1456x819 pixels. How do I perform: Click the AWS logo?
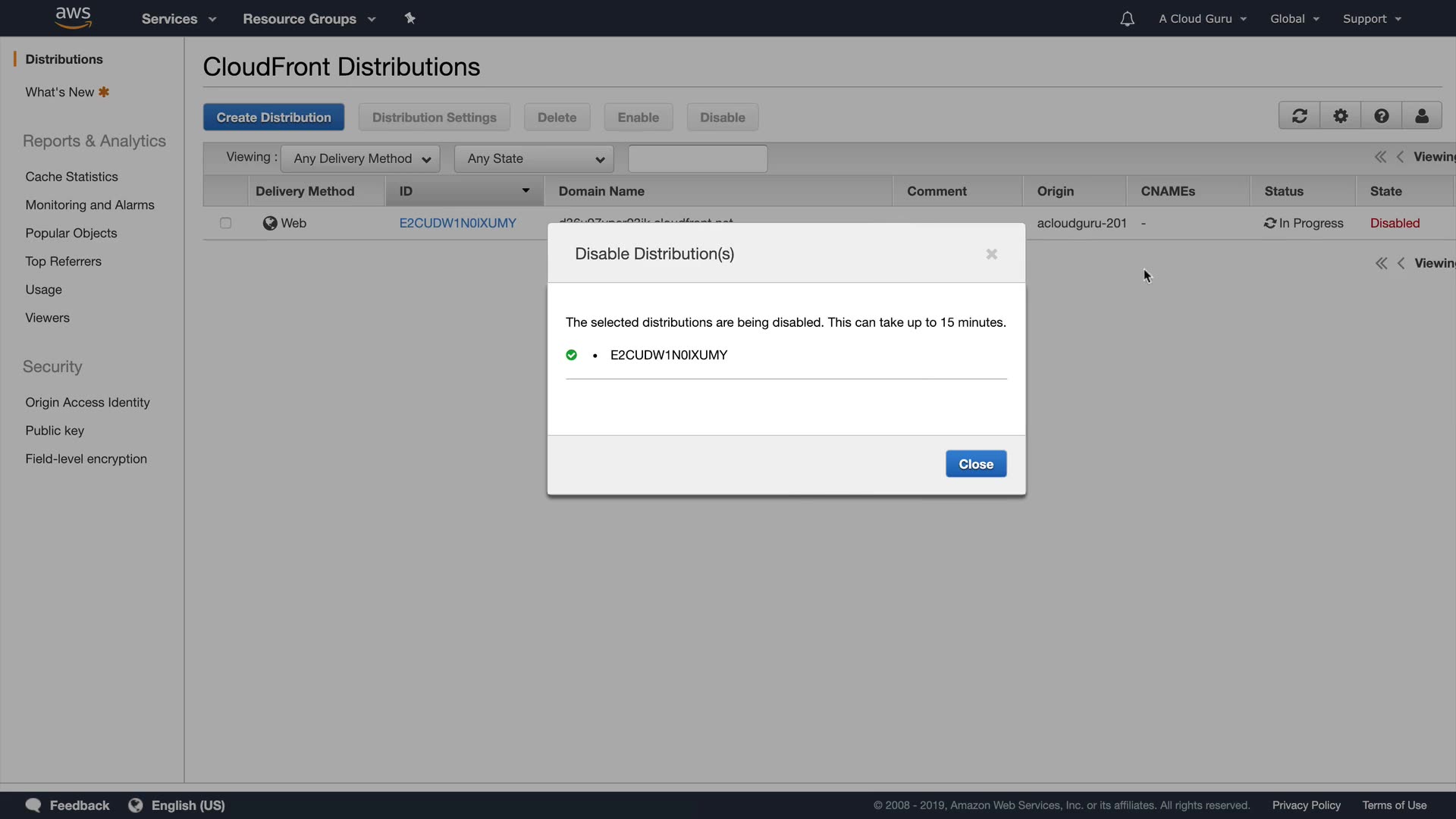(74, 17)
